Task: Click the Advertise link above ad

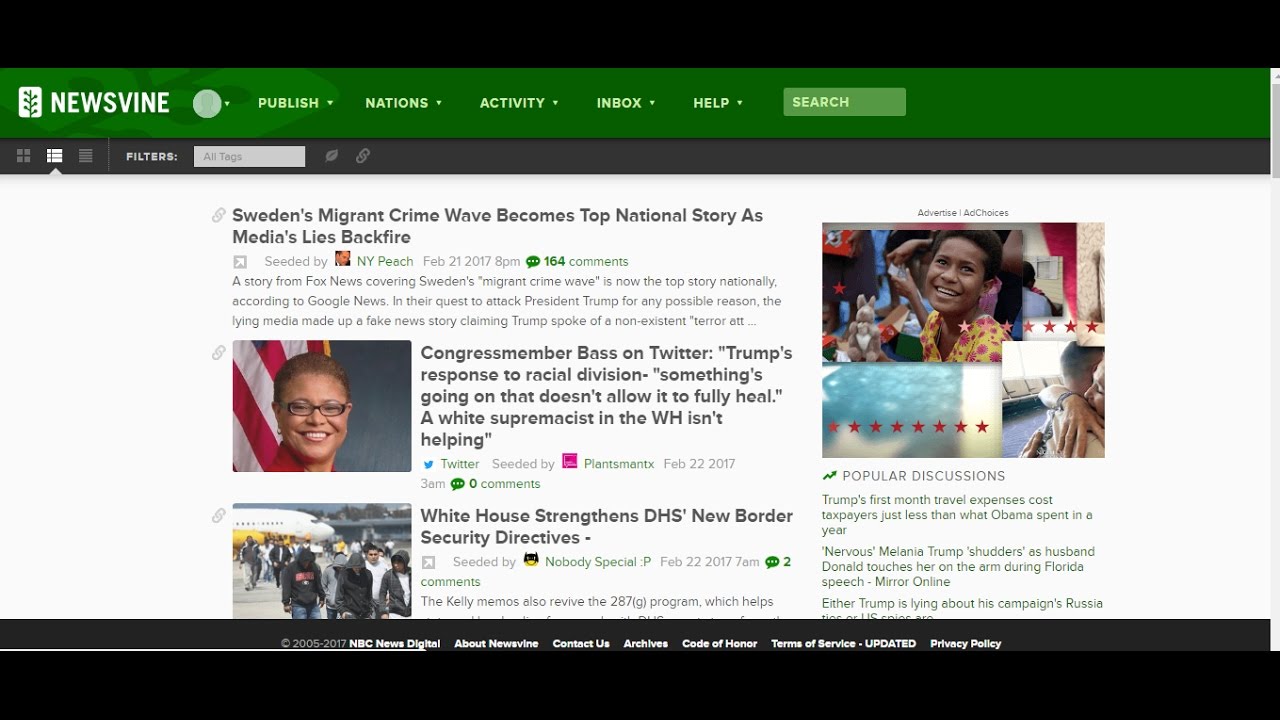Action: click(937, 213)
